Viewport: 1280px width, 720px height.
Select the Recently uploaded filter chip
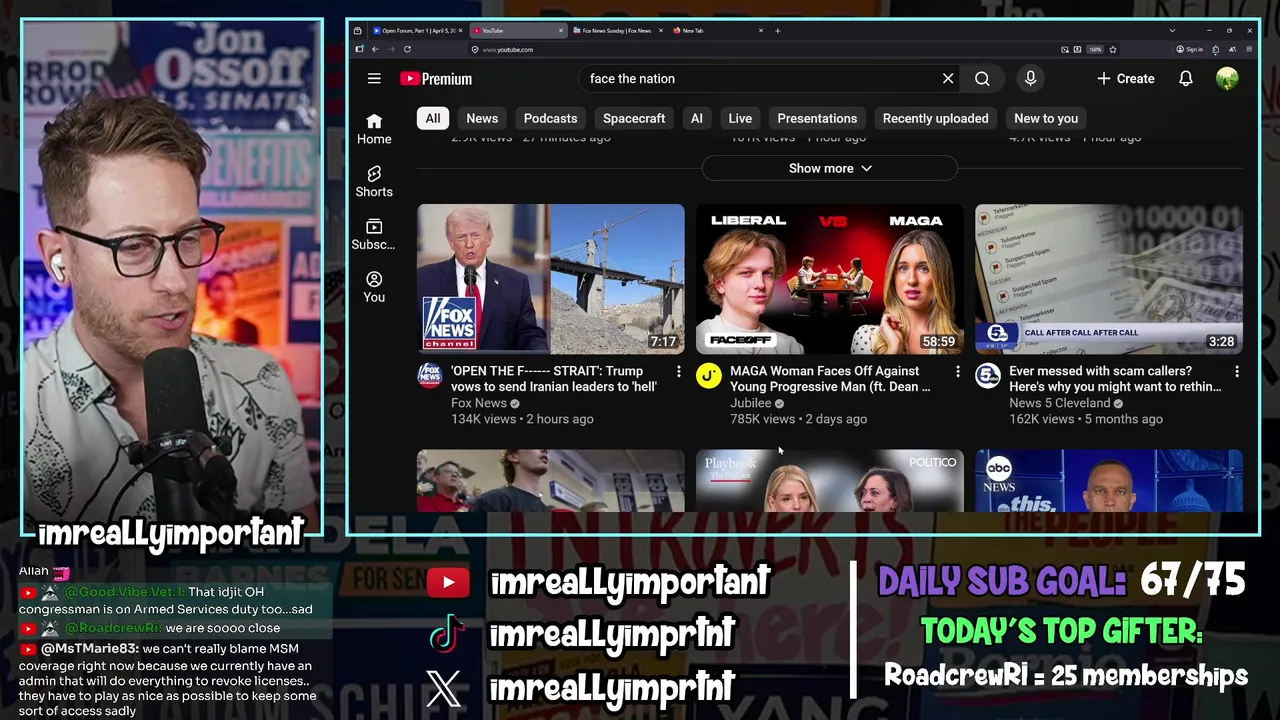click(935, 118)
